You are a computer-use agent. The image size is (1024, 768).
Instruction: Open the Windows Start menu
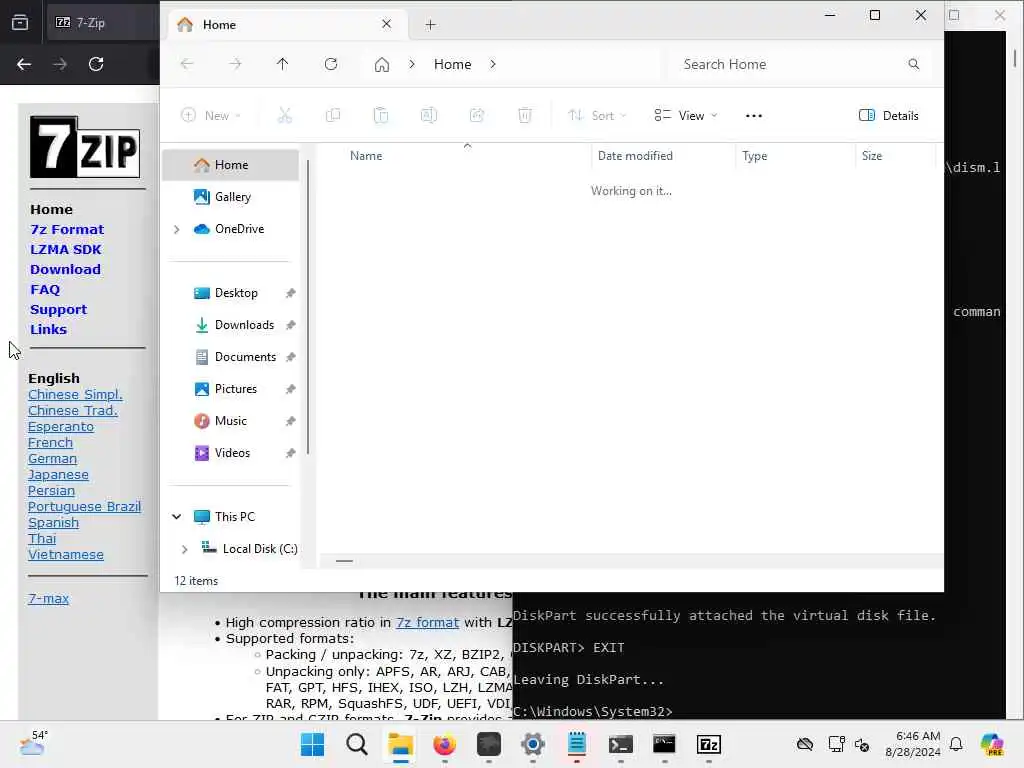[x=312, y=744]
